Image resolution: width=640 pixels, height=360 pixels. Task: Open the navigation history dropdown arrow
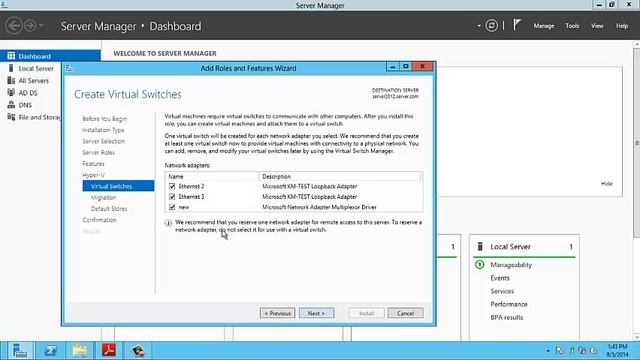click(41, 26)
